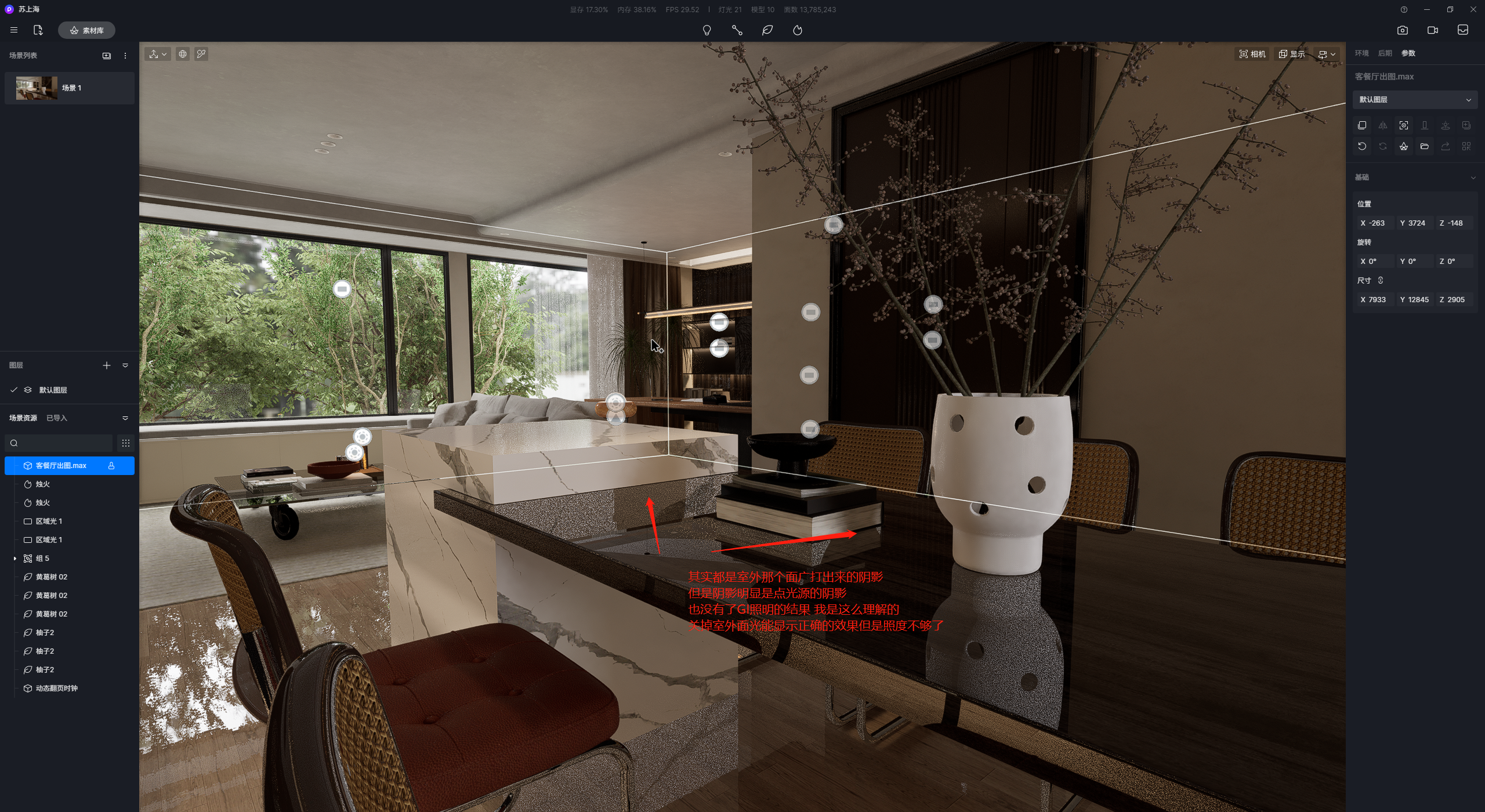Expand the 组 5 tree item
Image resolution: width=1485 pixels, height=812 pixels.
pos(15,559)
